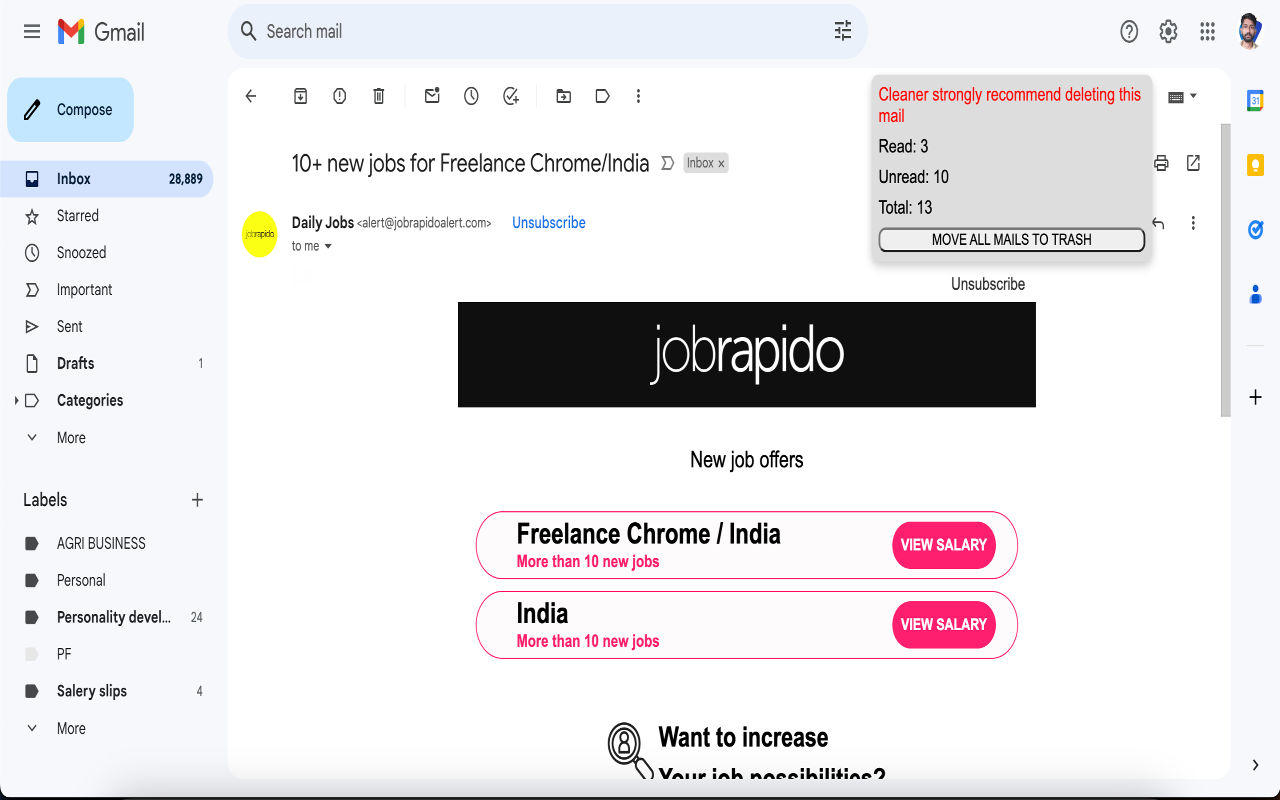Switch to the Important folder
The height and width of the screenshot is (800, 1280).
tap(82, 289)
